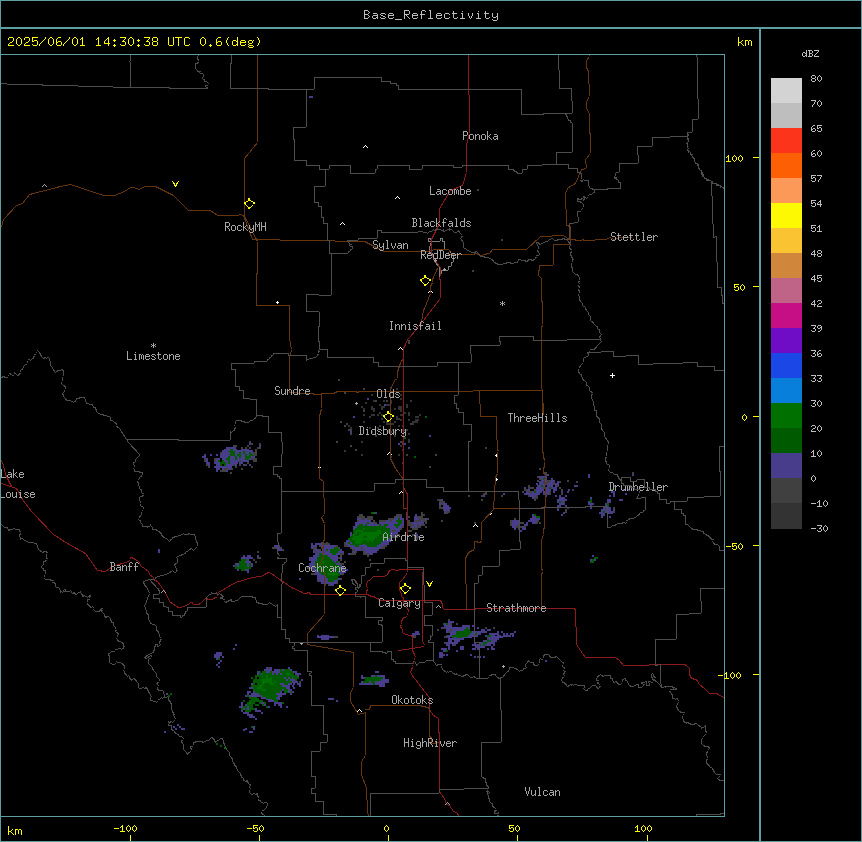Click the yellow v marker northwest of RockyMH
The height and width of the screenshot is (842, 862).
[175, 184]
